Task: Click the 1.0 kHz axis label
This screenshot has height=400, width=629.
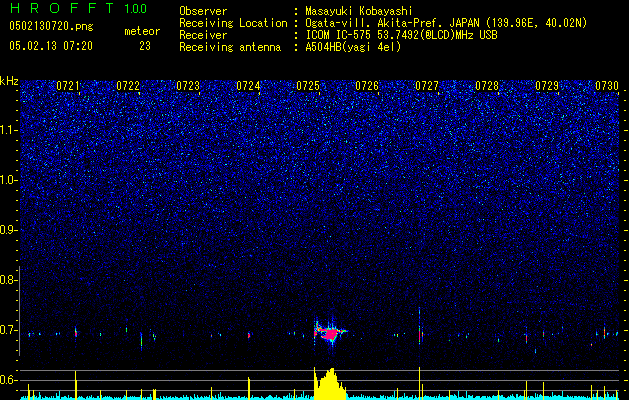Action: click(x=9, y=180)
